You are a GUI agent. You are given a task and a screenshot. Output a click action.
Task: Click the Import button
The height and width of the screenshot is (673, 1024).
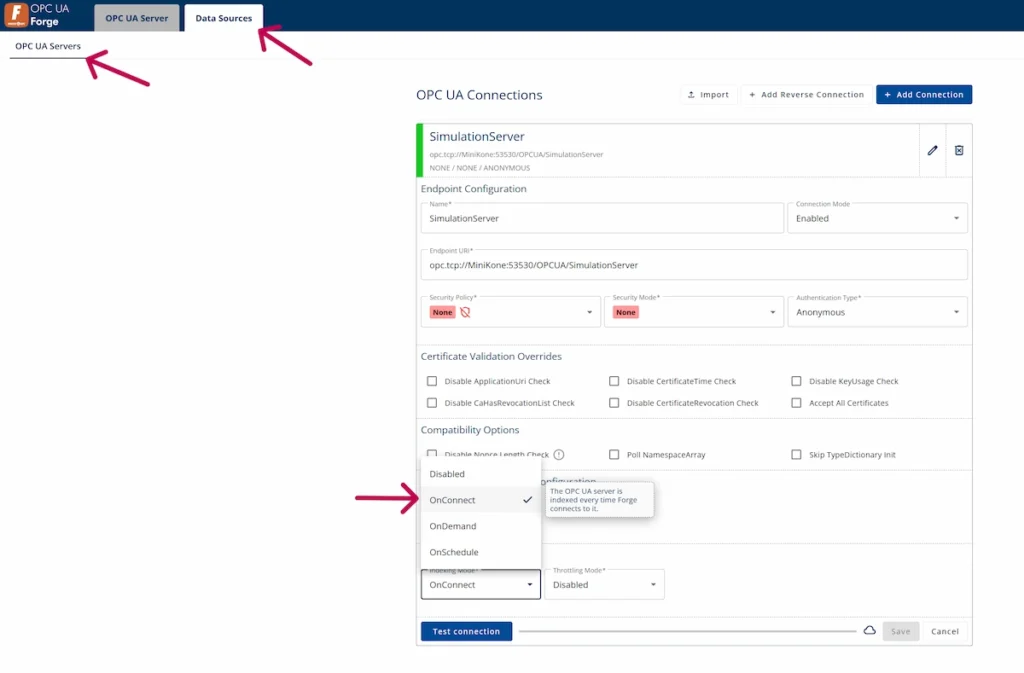pos(708,95)
